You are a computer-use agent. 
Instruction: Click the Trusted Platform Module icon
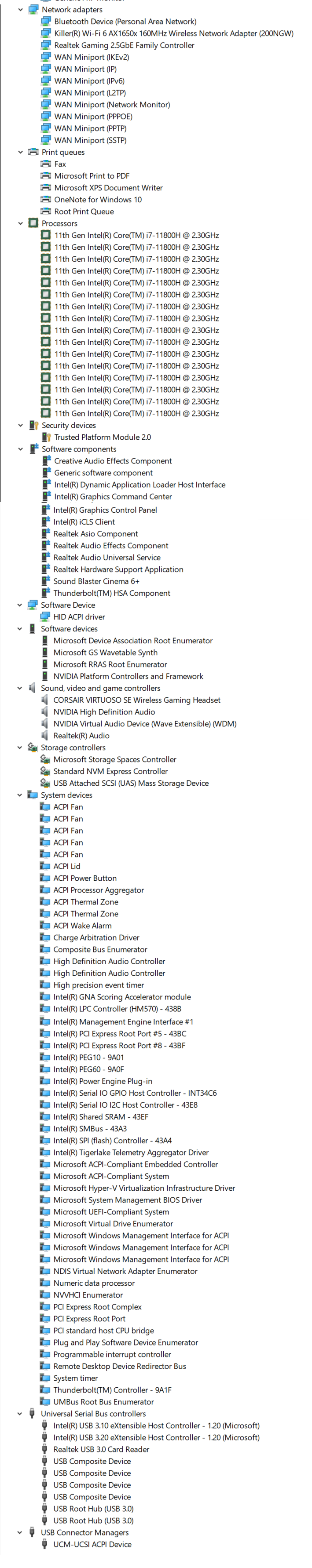click(x=46, y=437)
